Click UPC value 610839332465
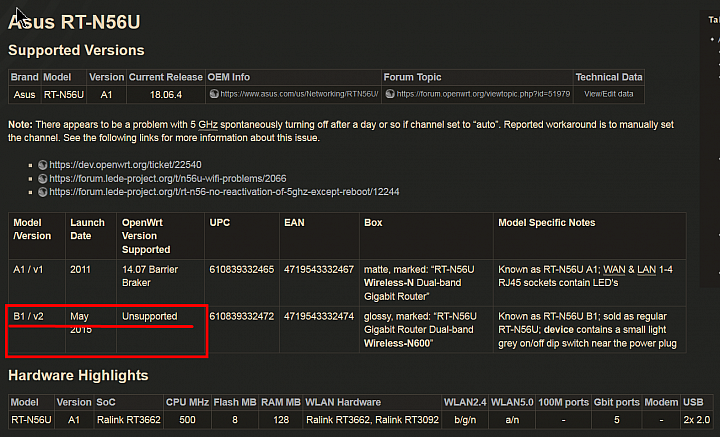The image size is (720, 437). coord(242,269)
